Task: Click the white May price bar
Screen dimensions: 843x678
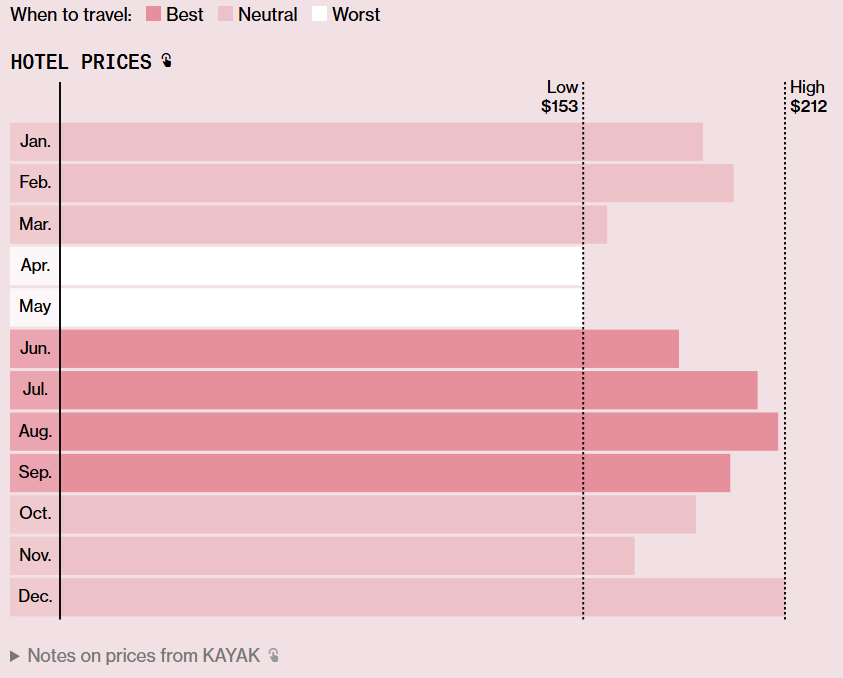Action: tap(320, 307)
